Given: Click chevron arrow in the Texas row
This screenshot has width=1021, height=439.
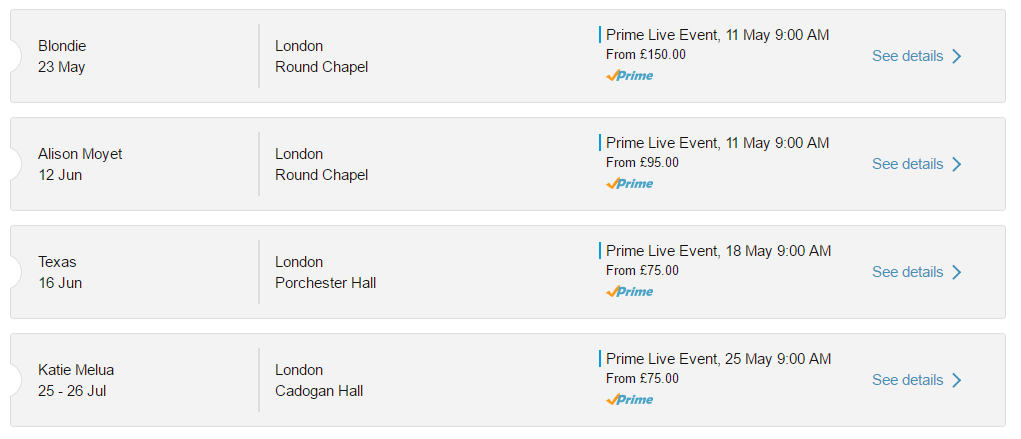Looking at the screenshot, I should click(x=957, y=272).
